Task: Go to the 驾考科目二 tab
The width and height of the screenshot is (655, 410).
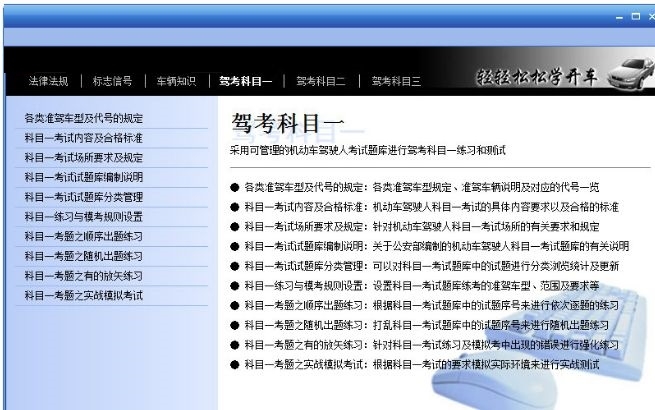Action: point(321,81)
